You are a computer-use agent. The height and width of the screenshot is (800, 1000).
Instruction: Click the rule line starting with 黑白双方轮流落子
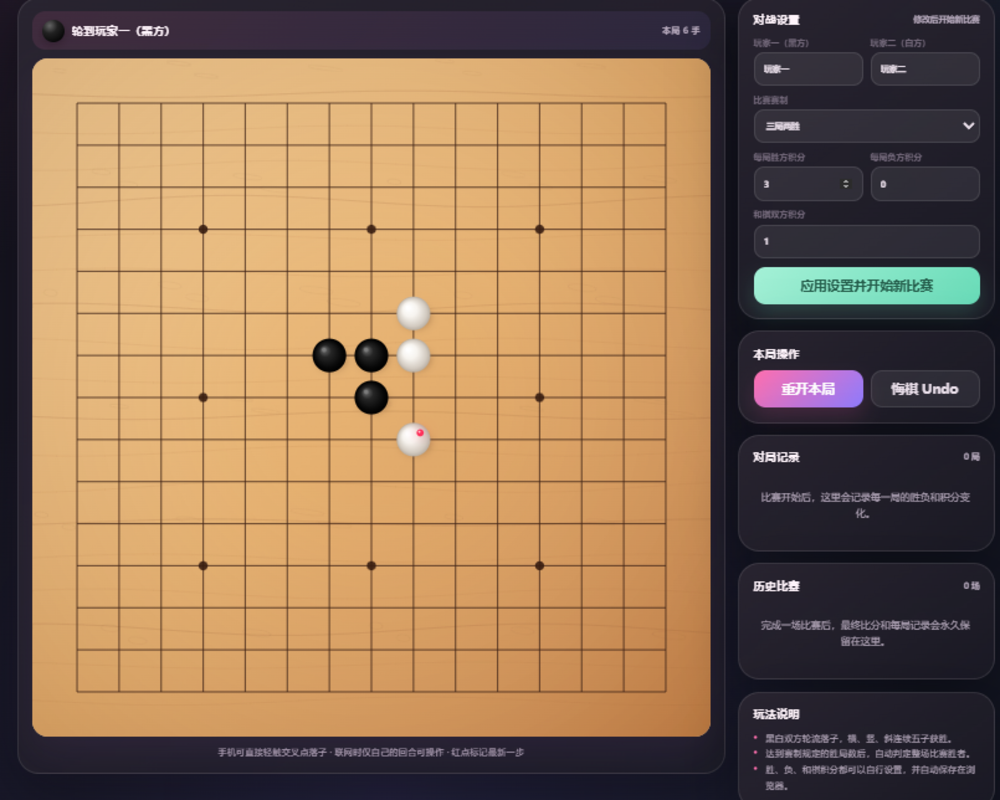[858, 739]
